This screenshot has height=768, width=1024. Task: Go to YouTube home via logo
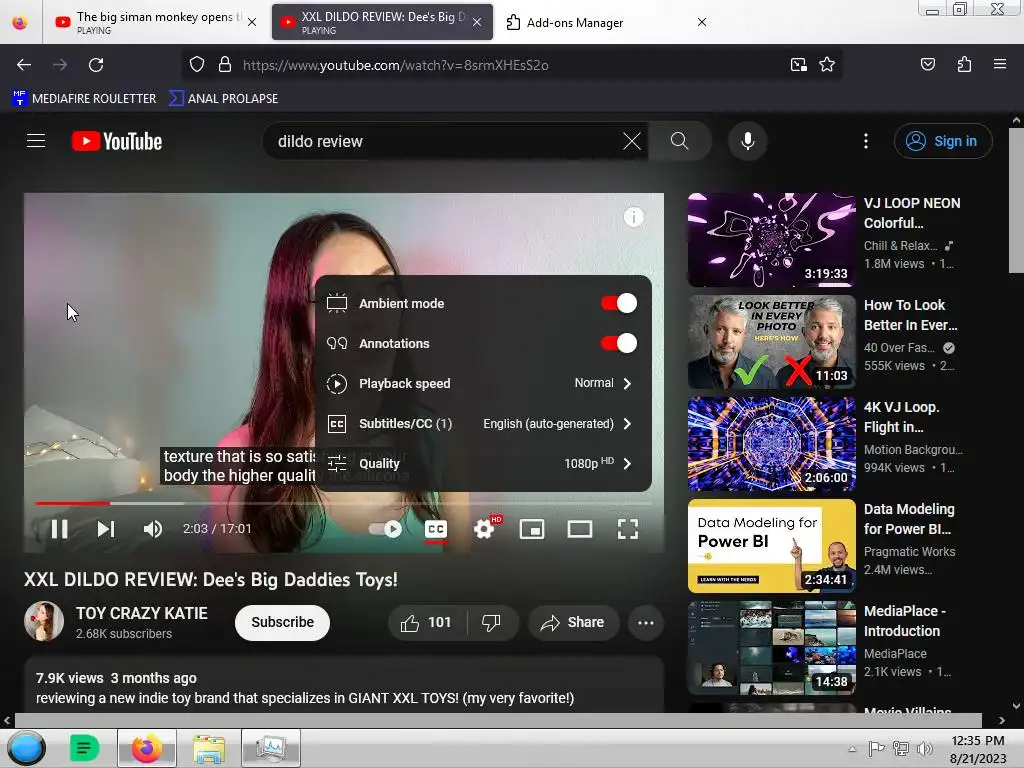117,141
